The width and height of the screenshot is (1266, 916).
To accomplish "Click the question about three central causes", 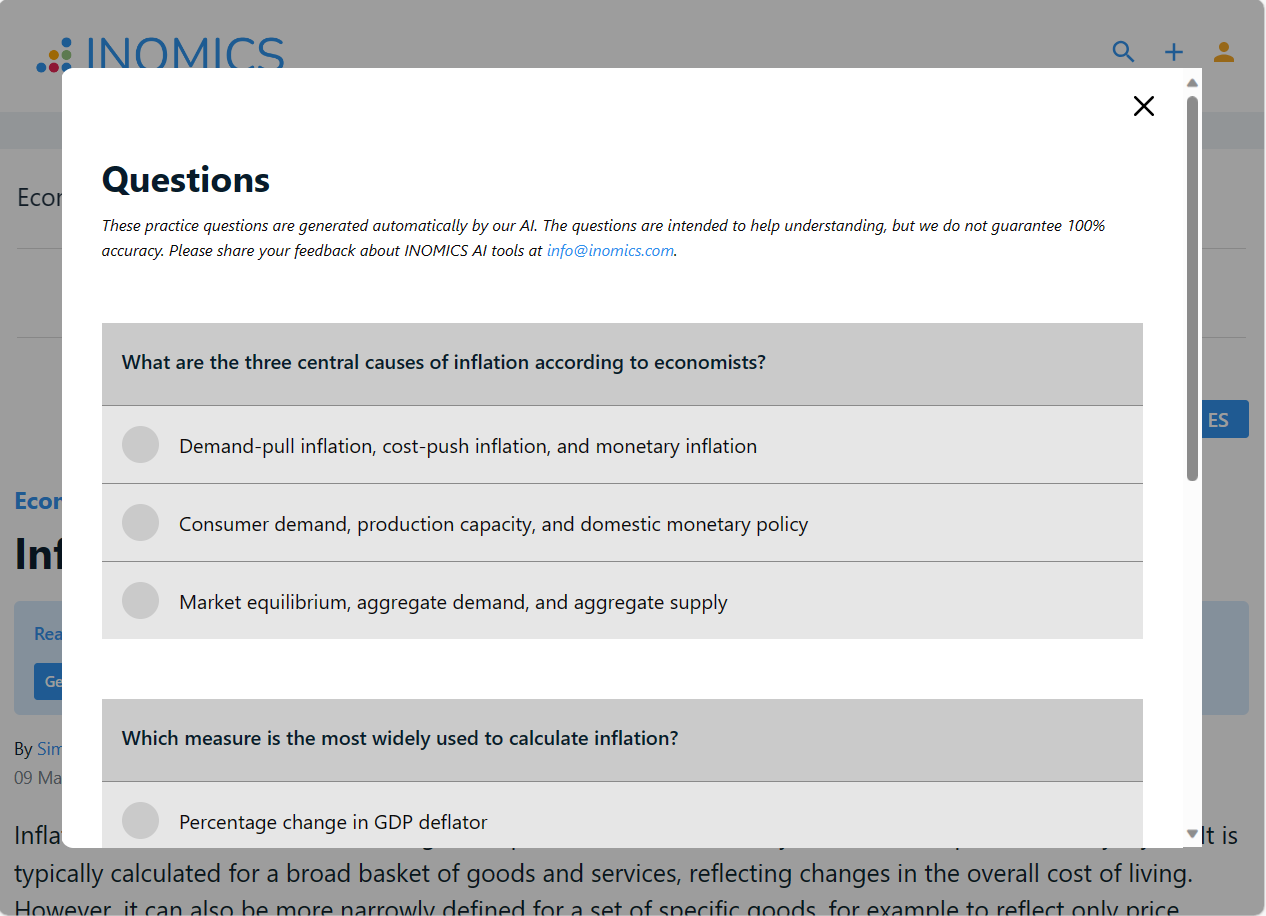I will (x=444, y=362).
